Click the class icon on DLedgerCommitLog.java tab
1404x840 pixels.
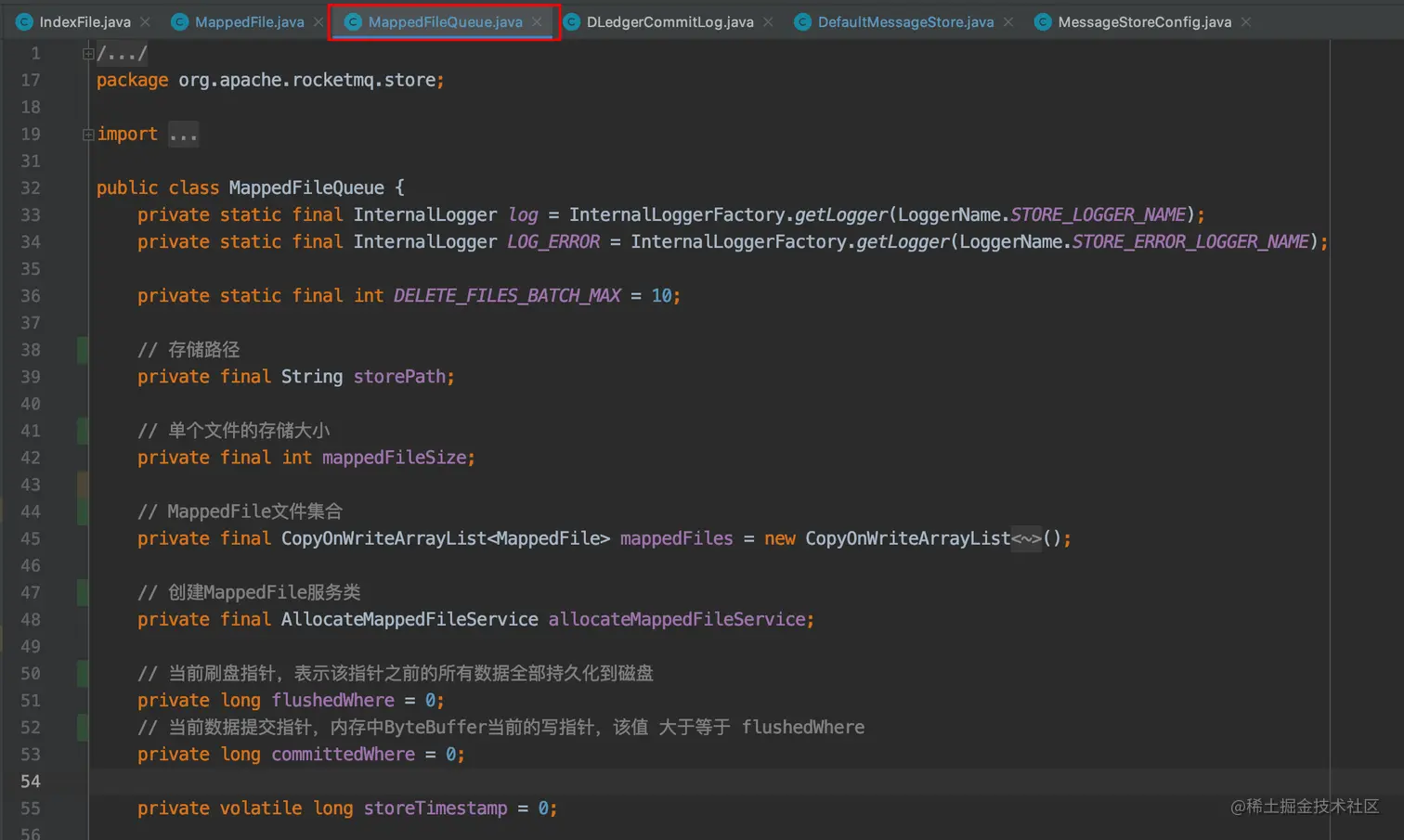[x=572, y=22]
